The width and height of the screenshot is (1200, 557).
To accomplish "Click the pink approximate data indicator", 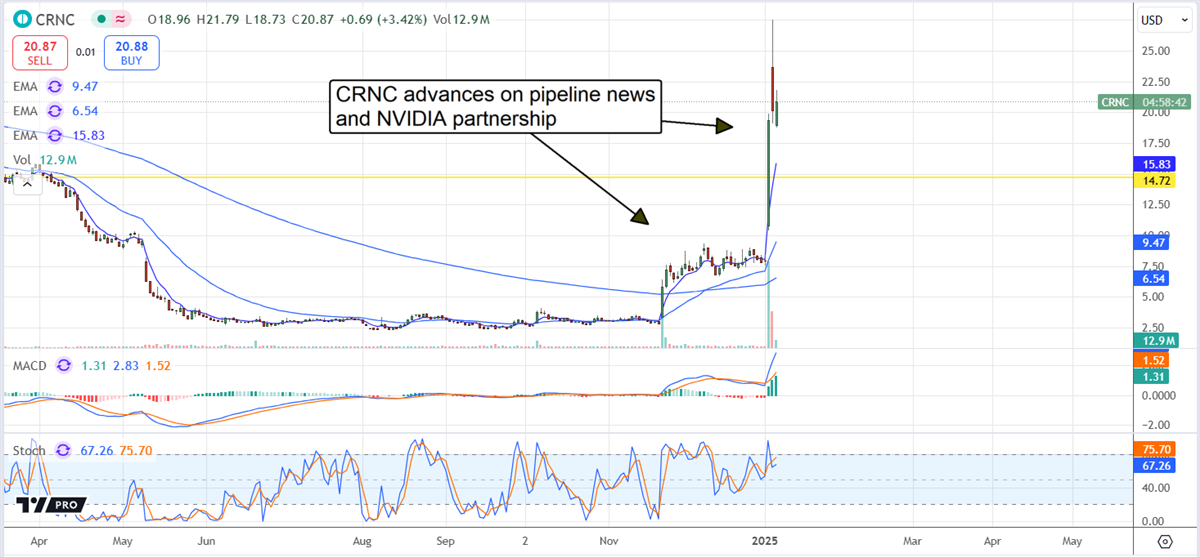I will coord(122,19).
